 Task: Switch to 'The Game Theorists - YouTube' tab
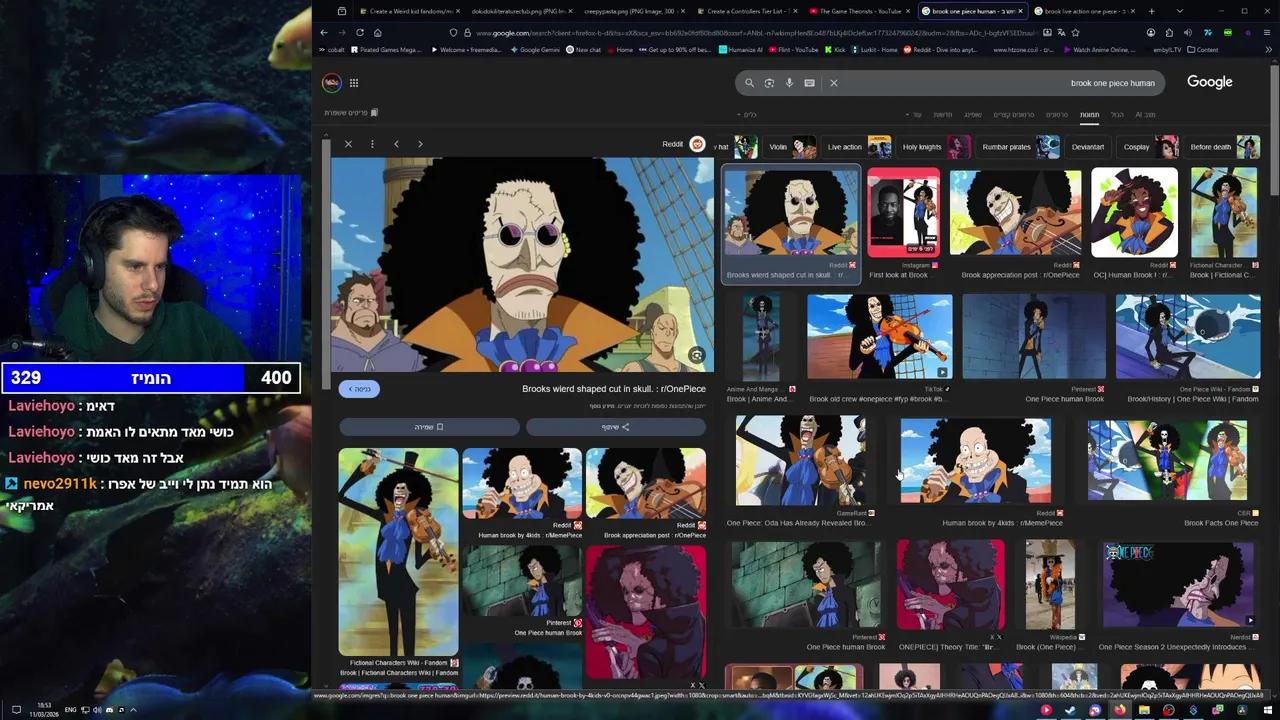click(x=858, y=11)
